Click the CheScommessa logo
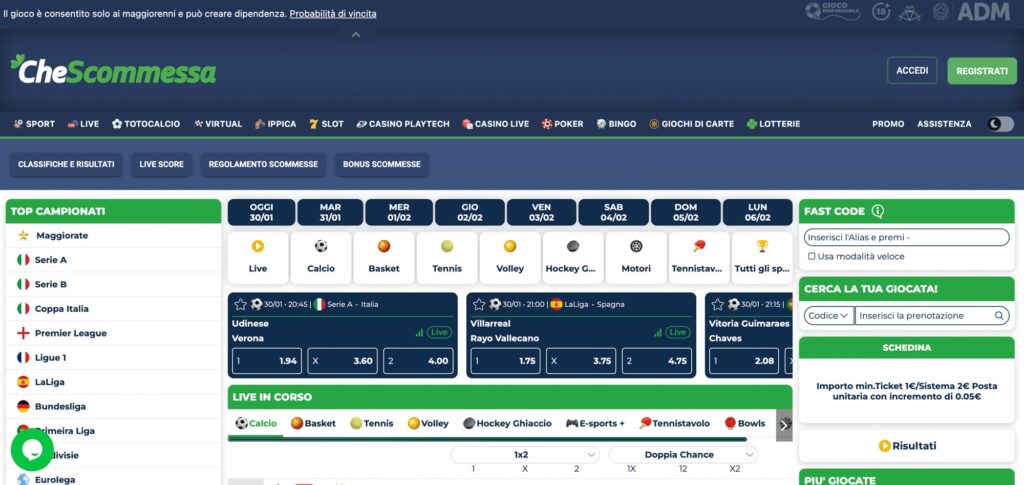Viewport: 1024px width, 485px height. [113, 70]
